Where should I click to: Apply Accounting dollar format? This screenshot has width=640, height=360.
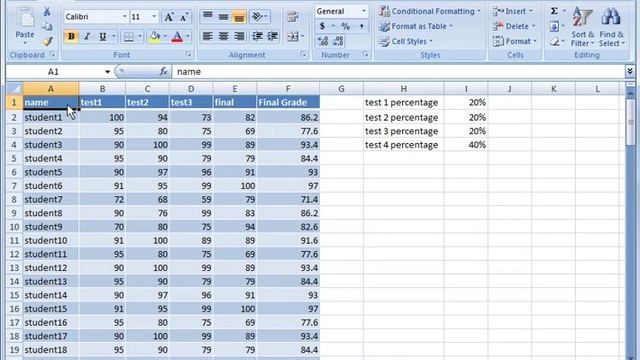[322, 27]
